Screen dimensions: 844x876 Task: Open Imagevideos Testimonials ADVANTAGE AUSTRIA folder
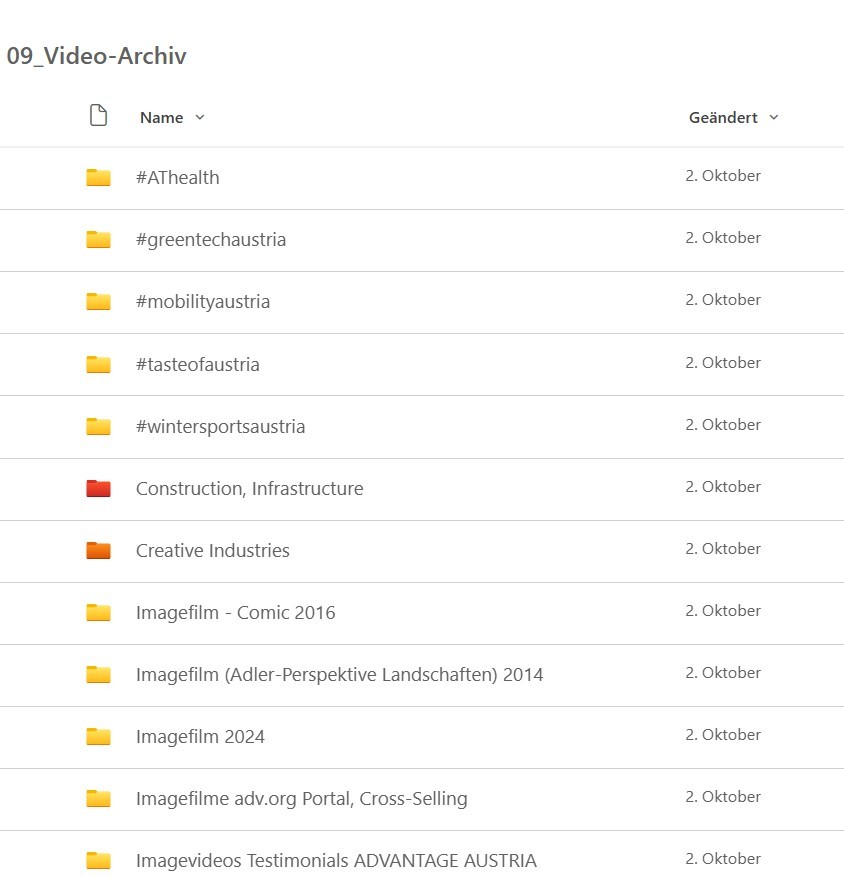pyautogui.click(x=336, y=861)
